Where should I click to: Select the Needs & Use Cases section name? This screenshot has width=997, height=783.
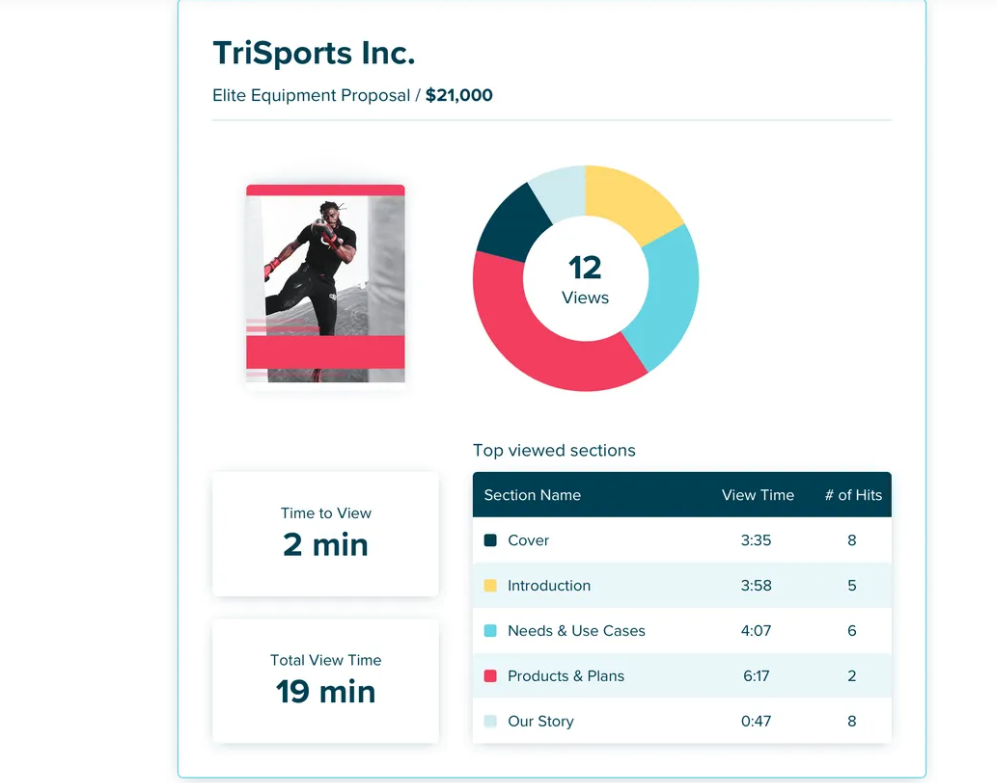[x=576, y=630]
